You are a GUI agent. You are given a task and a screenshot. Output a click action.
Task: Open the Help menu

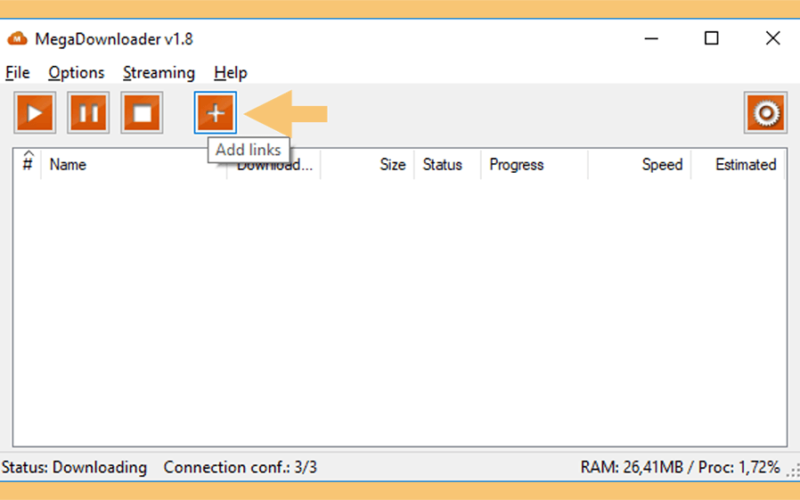tap(231, 72)
